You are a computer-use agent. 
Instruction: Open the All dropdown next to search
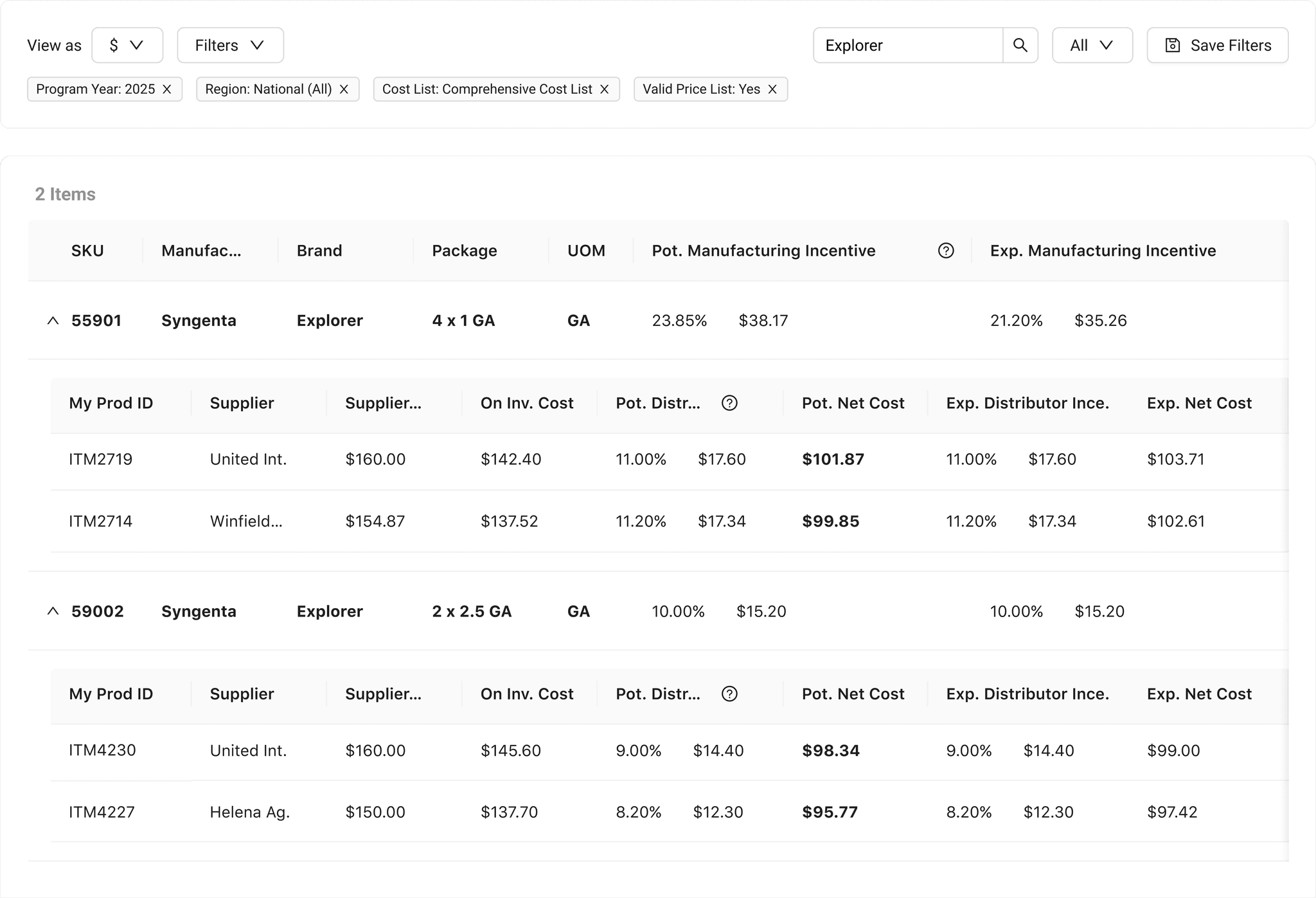tap(1092, 45)
